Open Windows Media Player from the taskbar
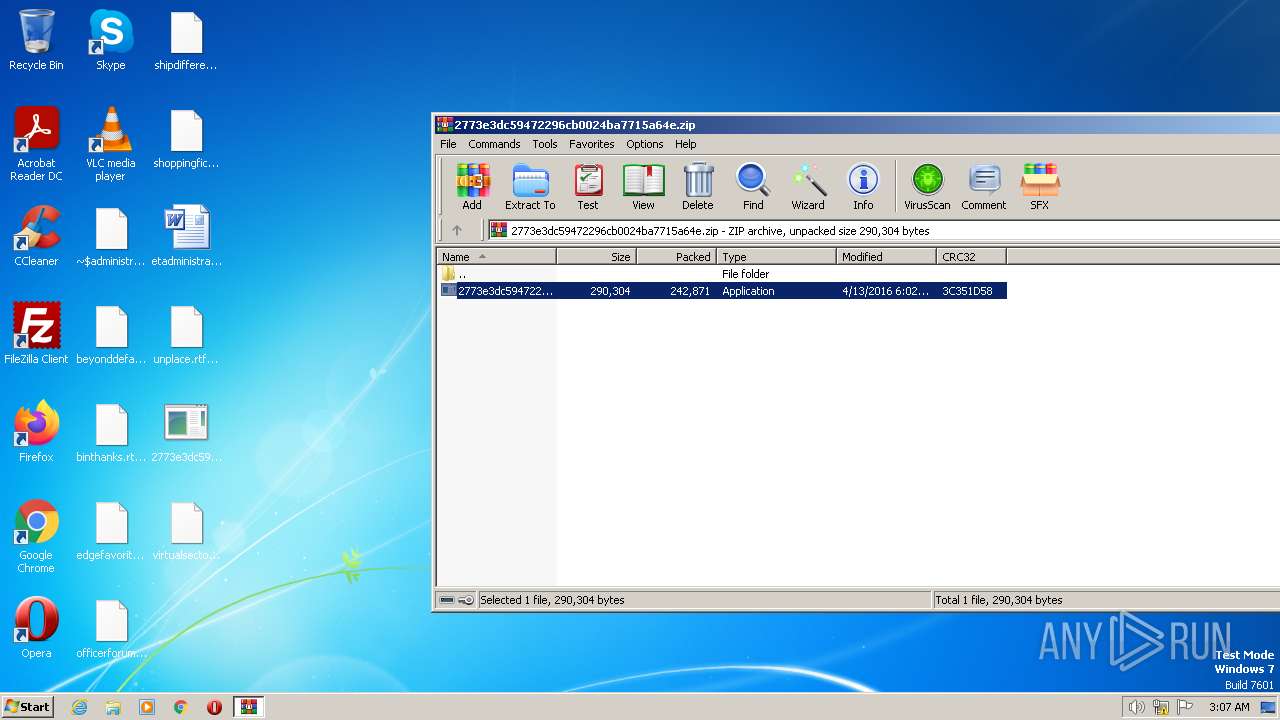1280x720 pixels. [147, 707]
